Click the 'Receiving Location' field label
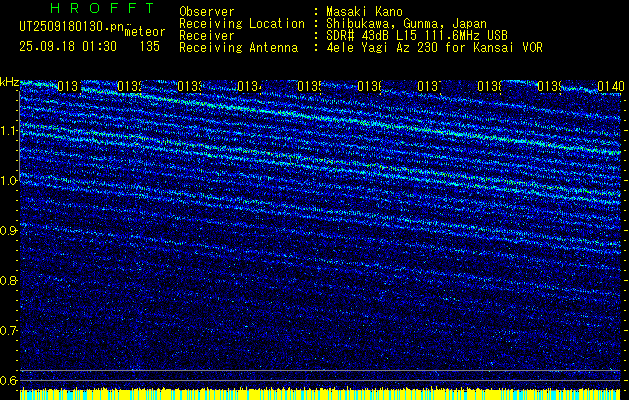This screenshot has width=629, height=400. [x=241, y=23]
